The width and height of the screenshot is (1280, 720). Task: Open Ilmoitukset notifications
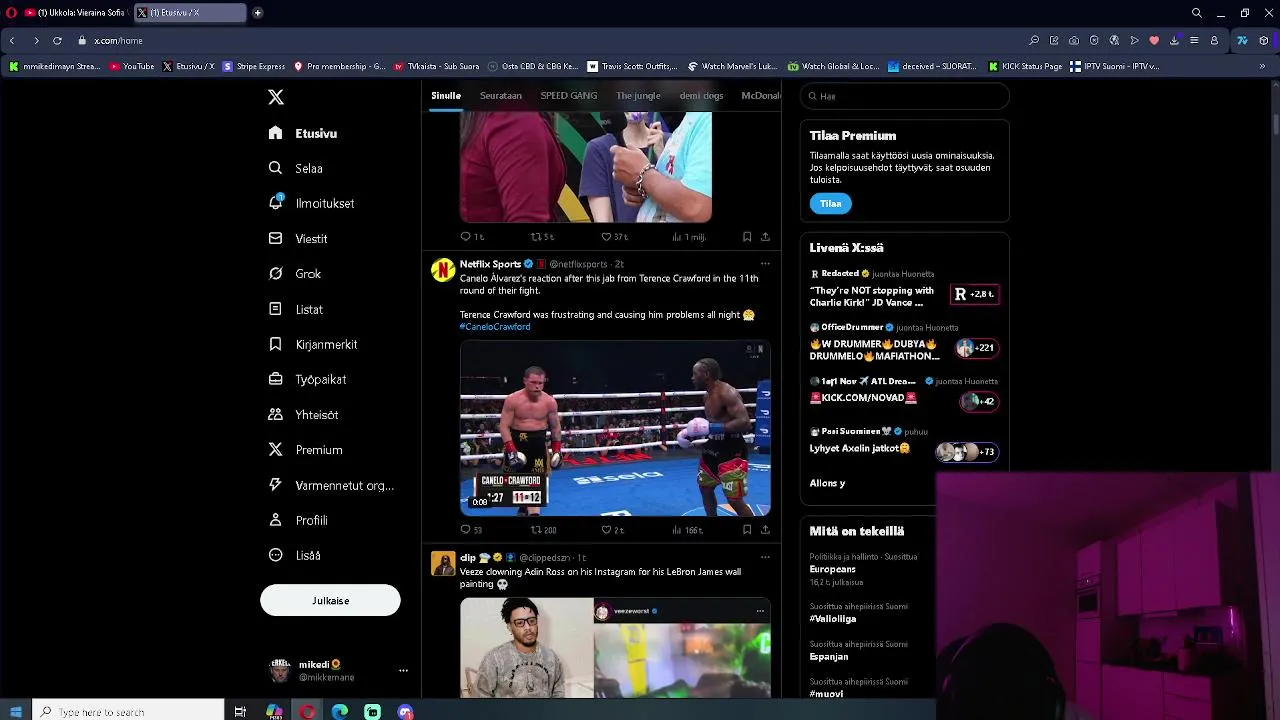[312, 203]
